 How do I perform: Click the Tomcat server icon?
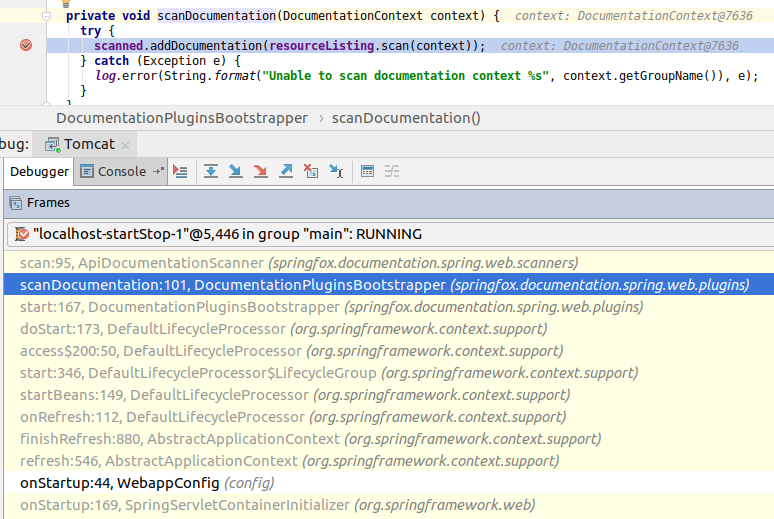tap(52, 145)
